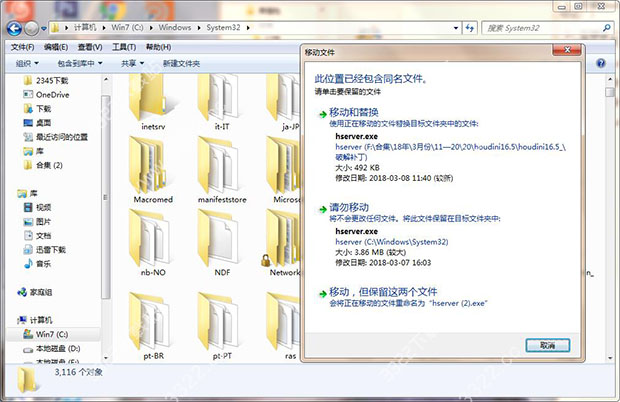
Task: Open the 文件(F) menu
Action: [x=22, y=47]
